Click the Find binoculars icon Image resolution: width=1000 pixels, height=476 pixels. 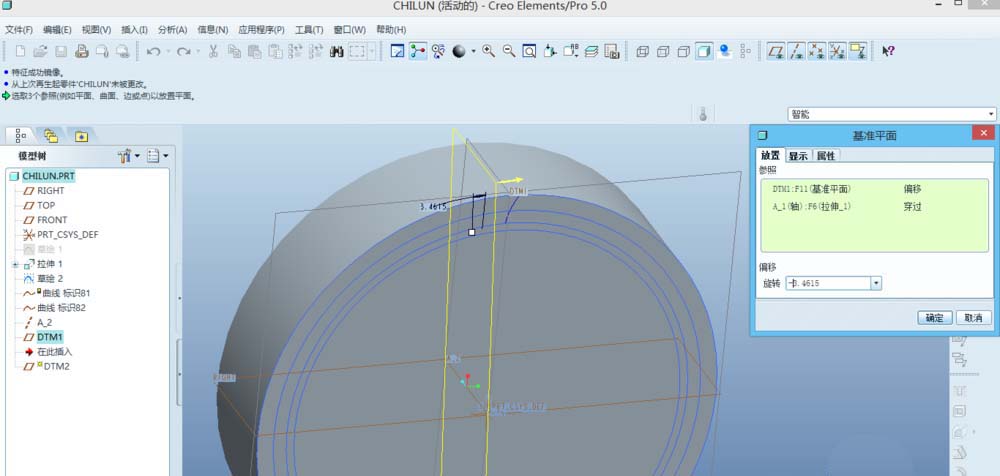(x=337, y=51)
